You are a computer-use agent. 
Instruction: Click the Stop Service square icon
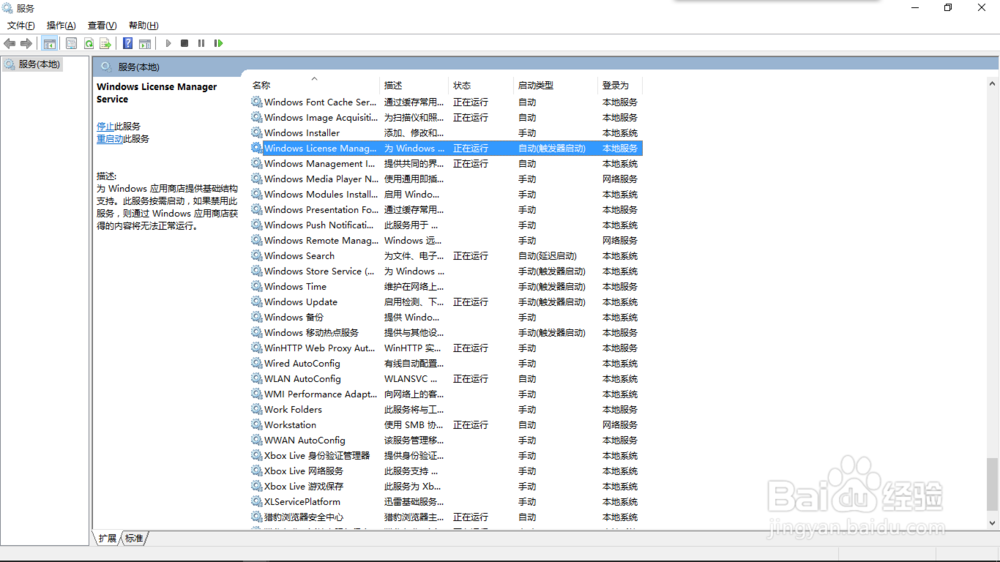(x=184, y=43)
